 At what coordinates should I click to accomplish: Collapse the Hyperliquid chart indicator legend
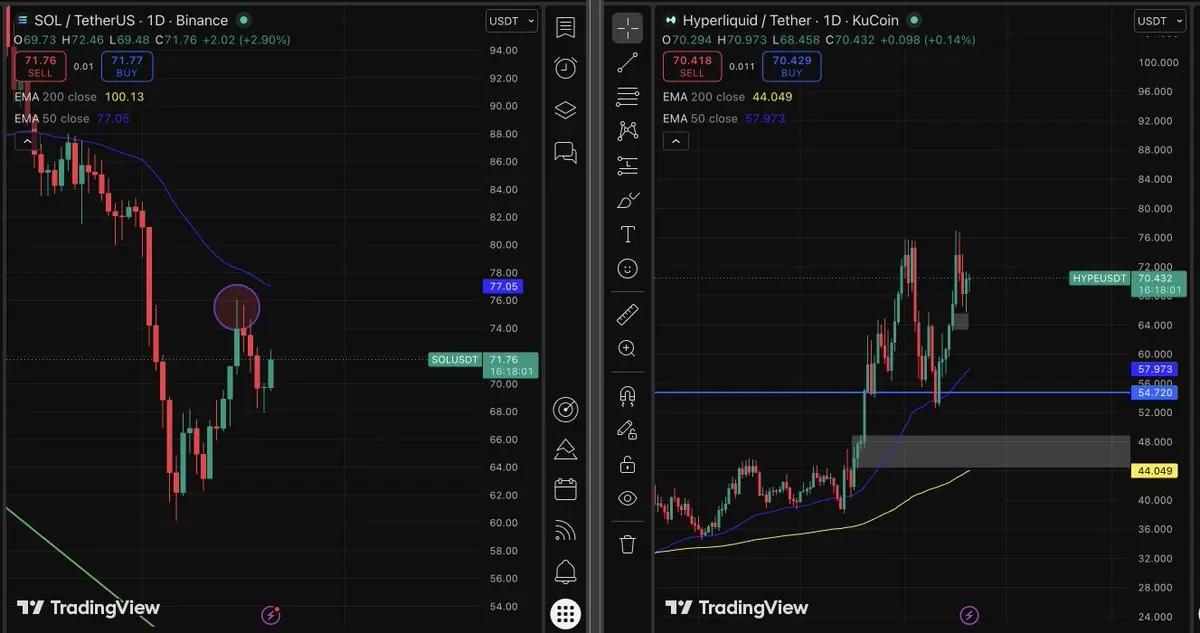coord(676,141)
